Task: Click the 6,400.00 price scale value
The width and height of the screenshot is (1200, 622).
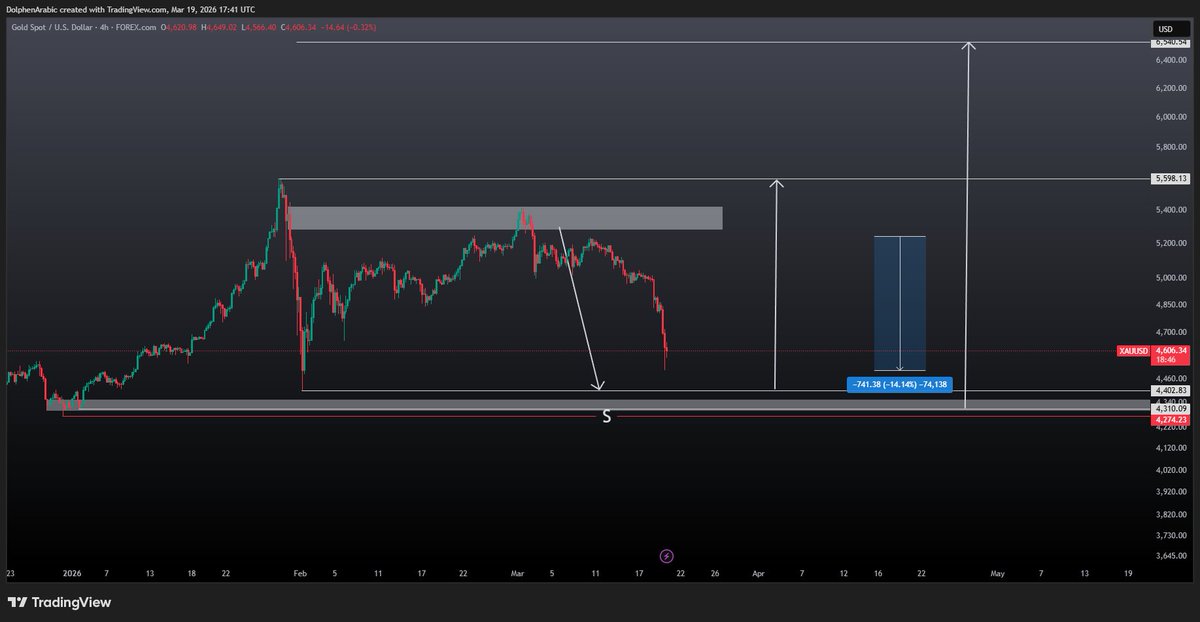Action: pyautogui.click(x=1171, y=60)
